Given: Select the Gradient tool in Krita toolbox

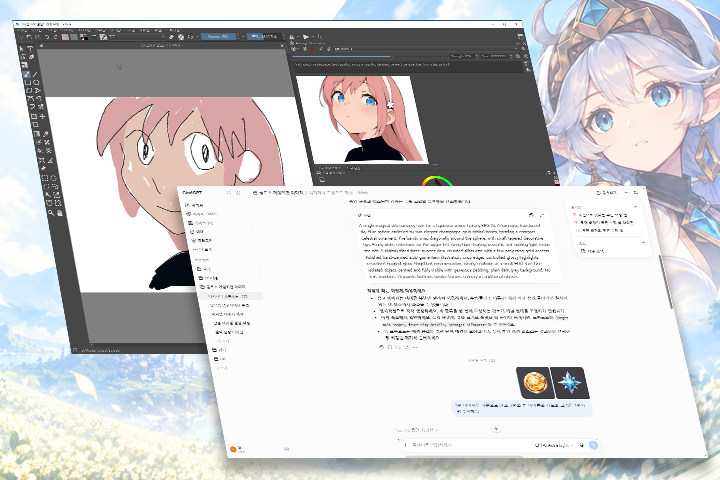Looking at the screenshot, I should (36, 134).
